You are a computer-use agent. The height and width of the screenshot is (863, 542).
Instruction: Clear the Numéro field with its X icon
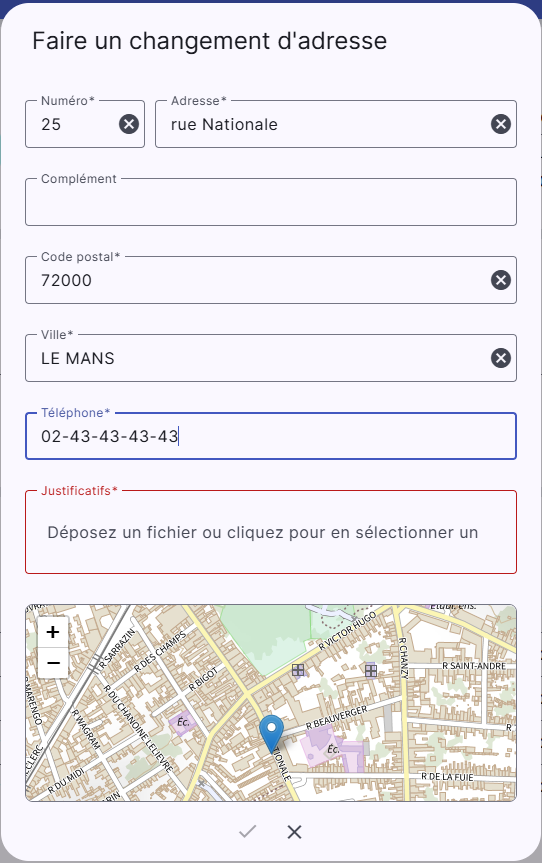point(129,124)
